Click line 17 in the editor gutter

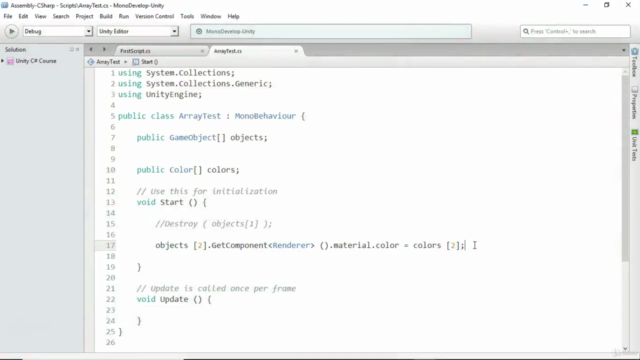point(111,245)
